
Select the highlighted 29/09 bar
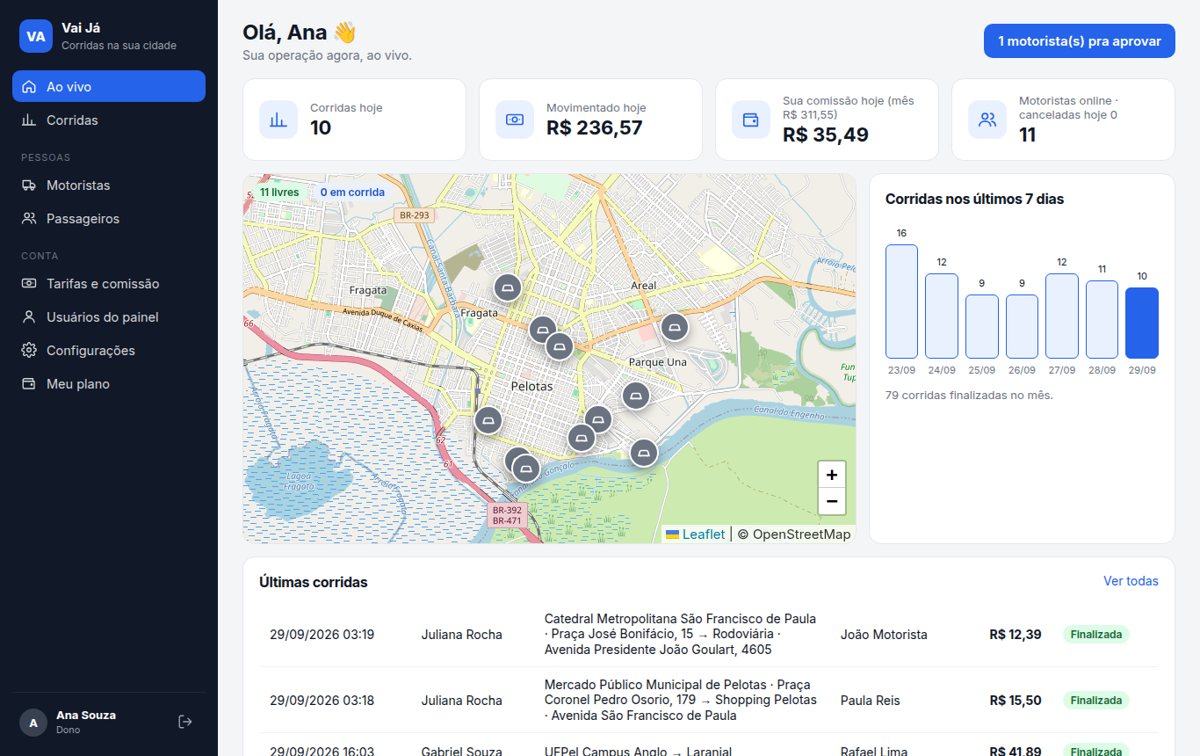point(1142,323)
